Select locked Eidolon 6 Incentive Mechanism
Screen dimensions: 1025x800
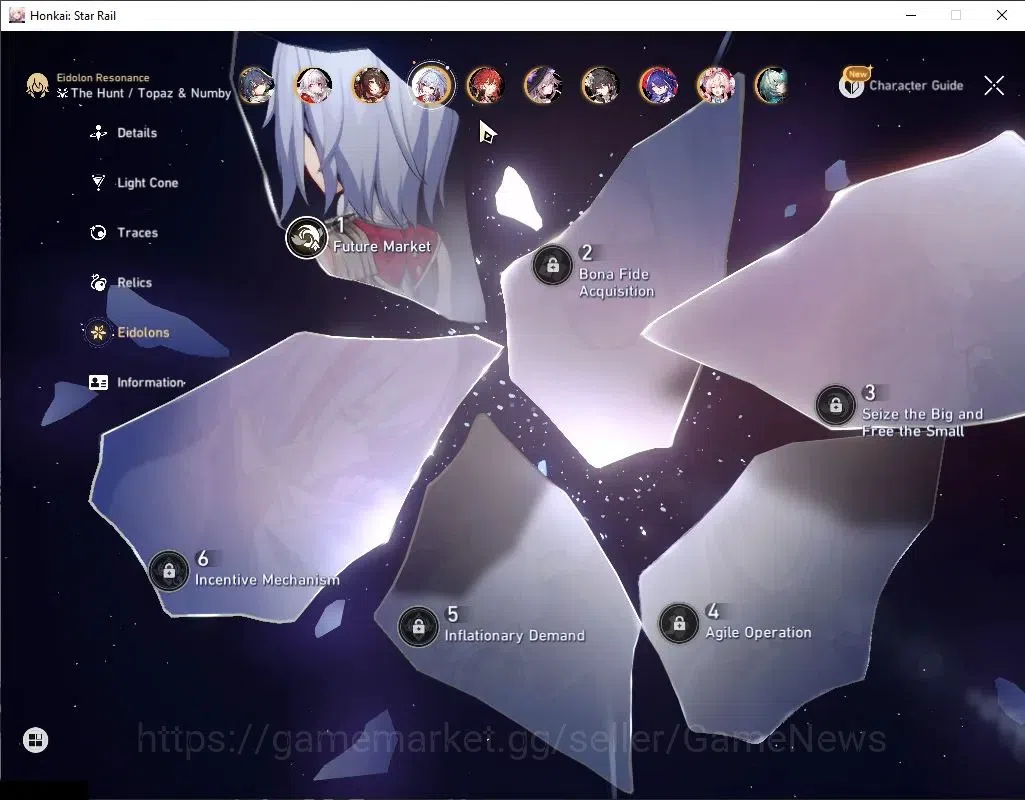click(x=169, y=571)
